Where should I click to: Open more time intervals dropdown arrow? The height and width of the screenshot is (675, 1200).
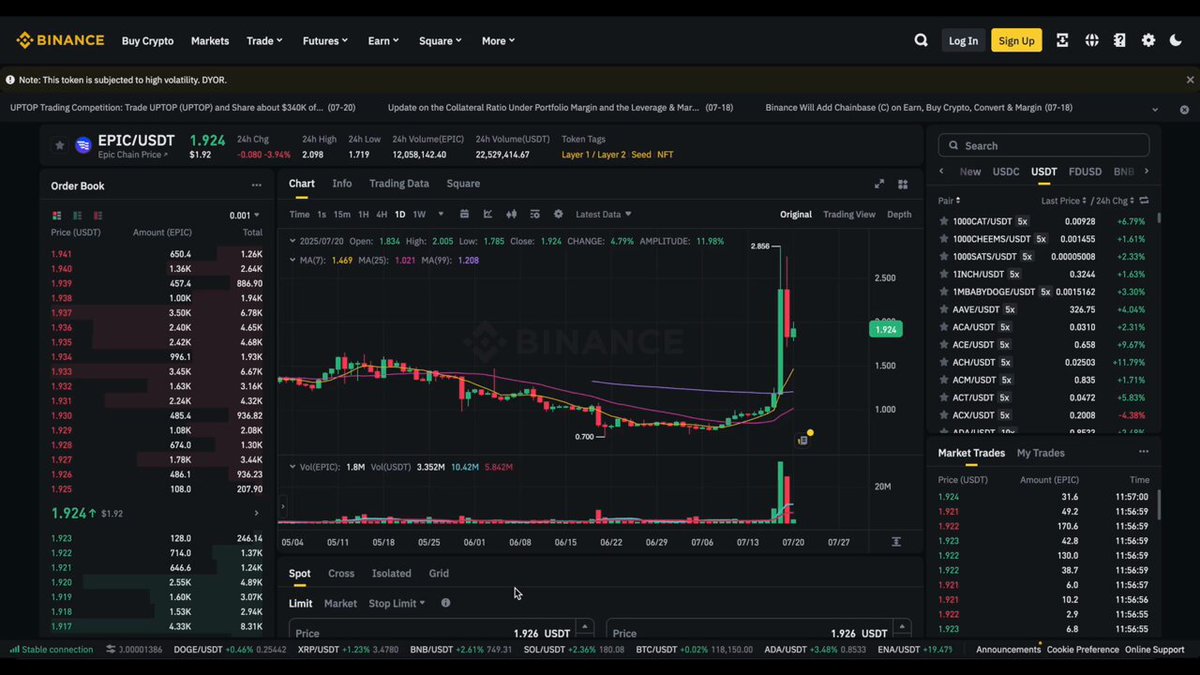441,214
